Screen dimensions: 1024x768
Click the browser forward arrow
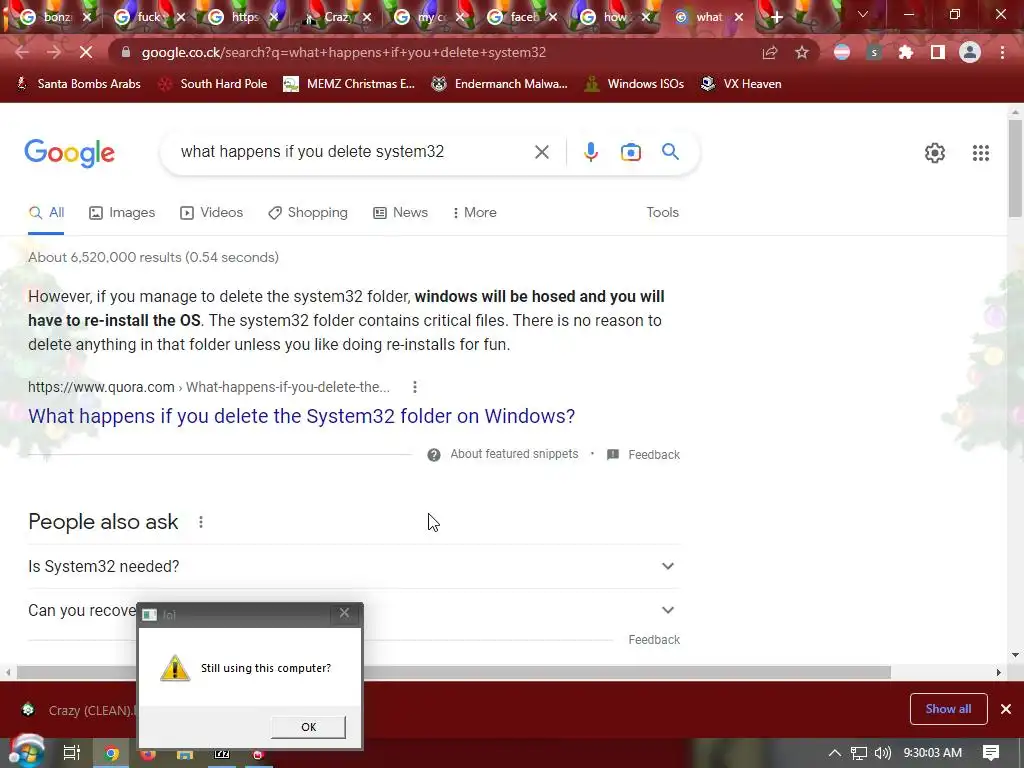click(x=54, y=52)
